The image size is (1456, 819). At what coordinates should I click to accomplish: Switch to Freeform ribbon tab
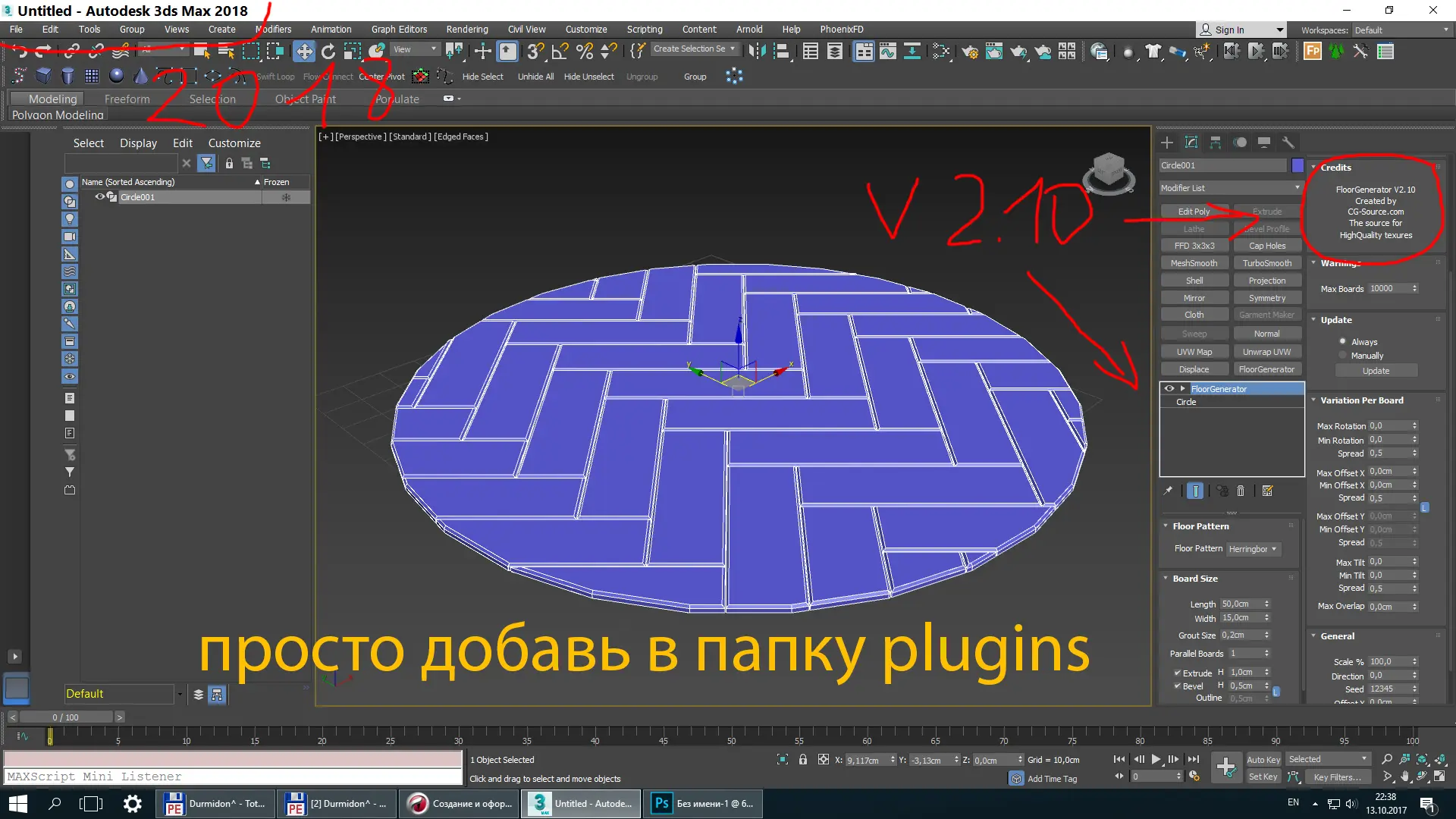pyautogui.click(x=127, y=99)
